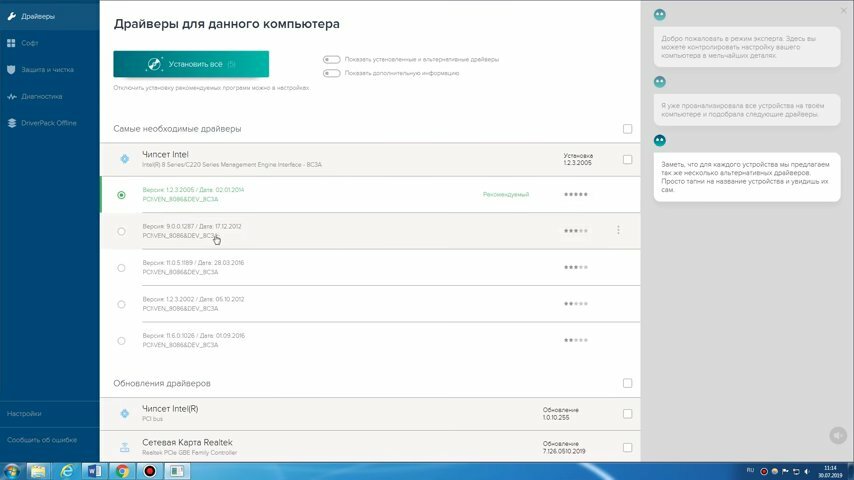Mute the assistant with the speaker icon

[838, 435]
